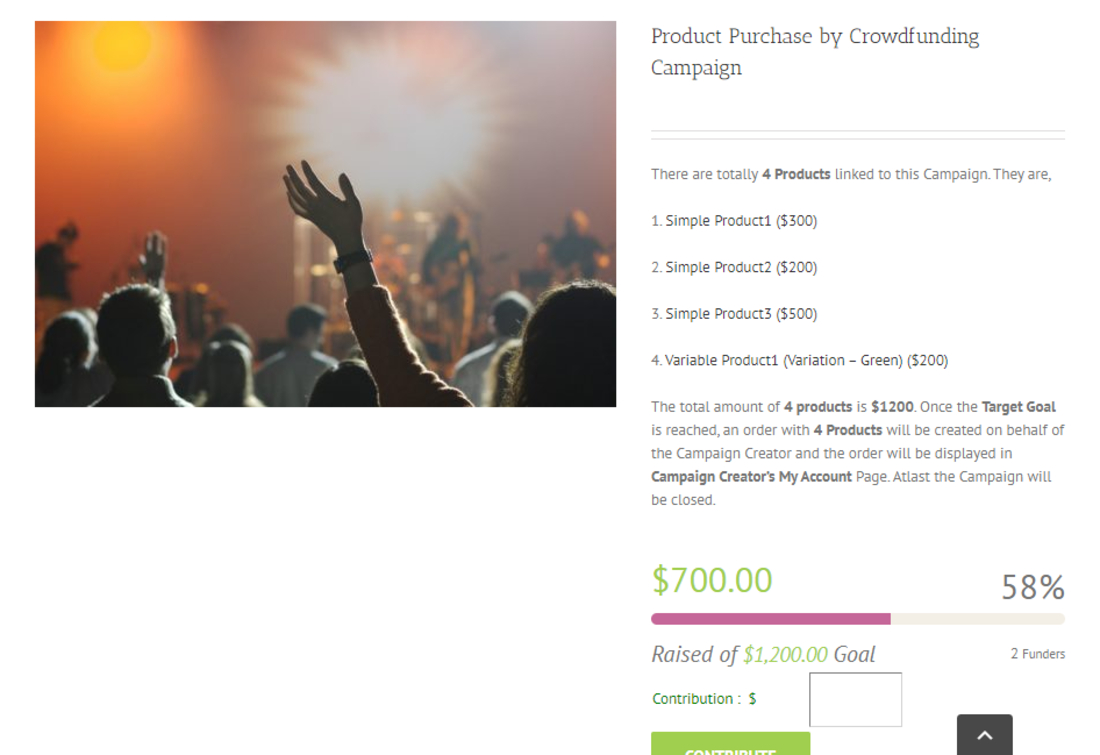The image size is (1100, 755).
Task: Focus the Contribution amount input box
Action: click(855, 699)
